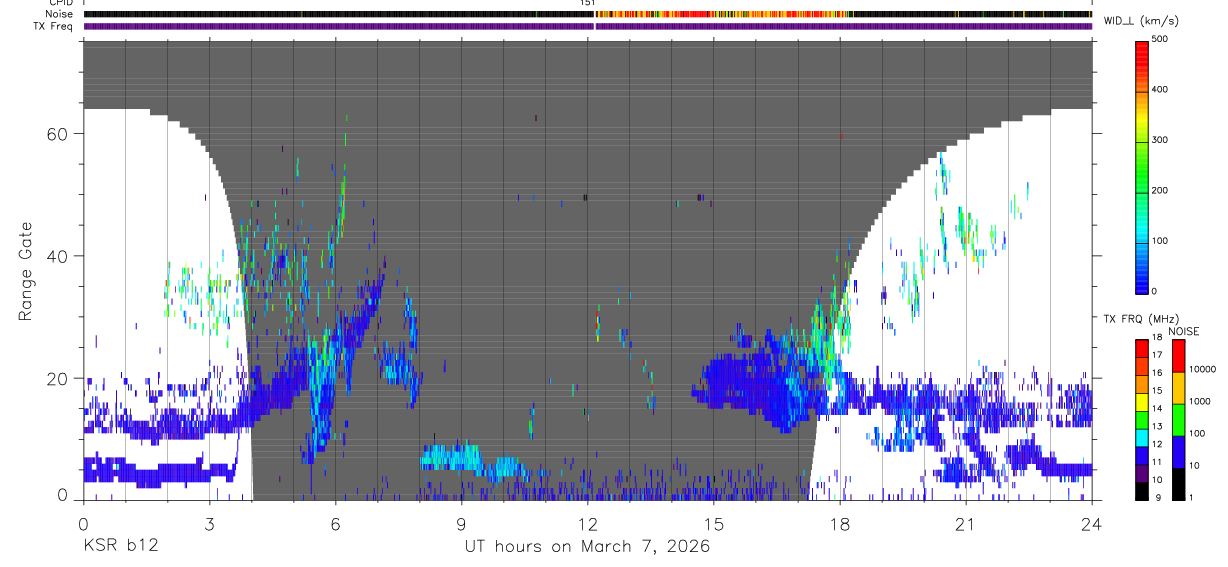Click the Noise strip above the plot
The image size is (1228, 567).
(x=587, y=14)
